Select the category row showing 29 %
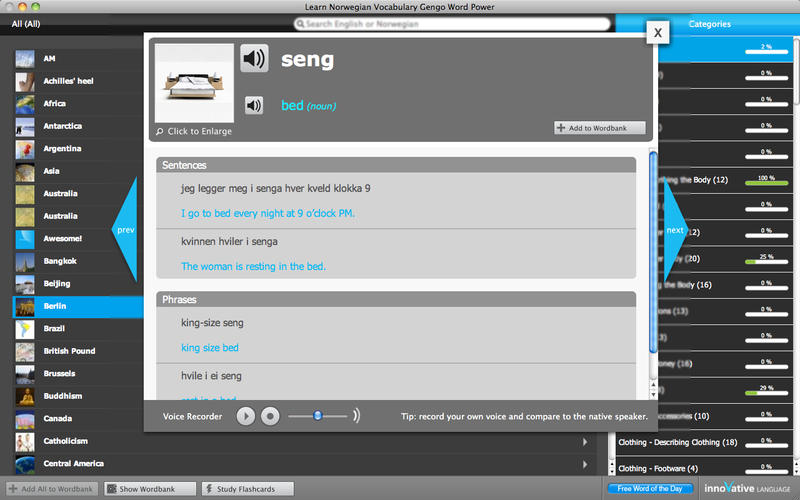 pyautogui.click(x=724, y=390)
